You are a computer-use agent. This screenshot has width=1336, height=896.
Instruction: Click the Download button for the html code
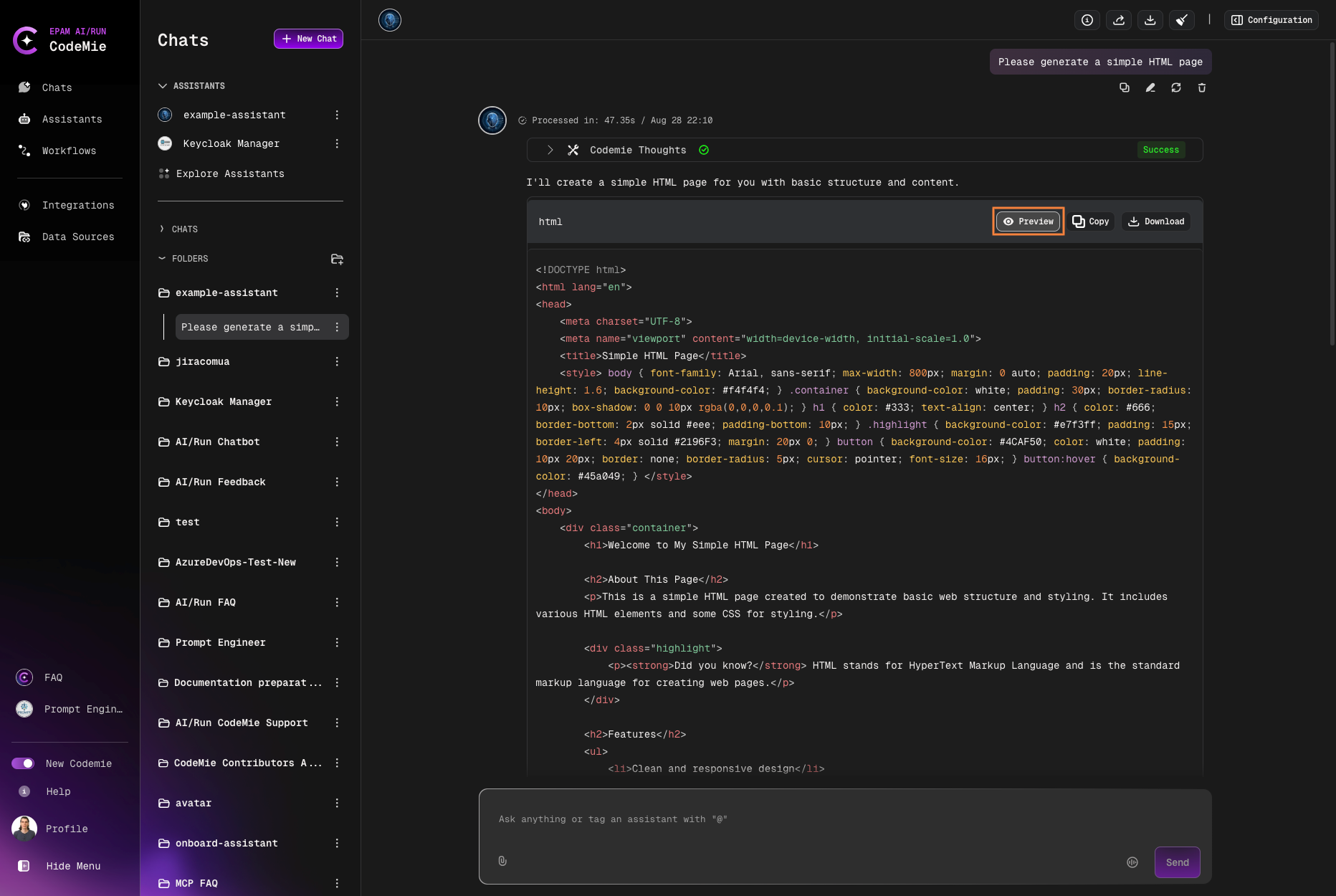[1156, 221]
